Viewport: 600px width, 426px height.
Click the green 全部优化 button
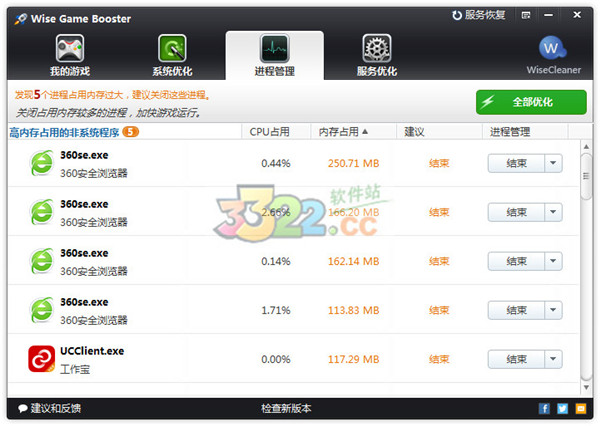point(530,102)
